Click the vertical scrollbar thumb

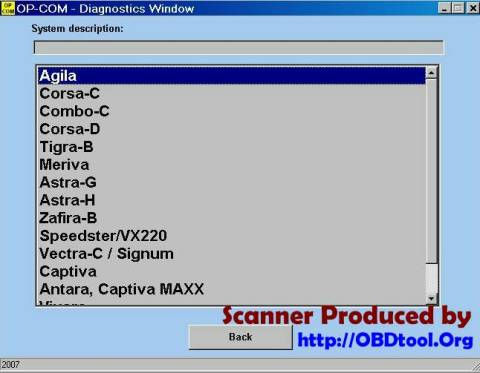click(432, 171)
